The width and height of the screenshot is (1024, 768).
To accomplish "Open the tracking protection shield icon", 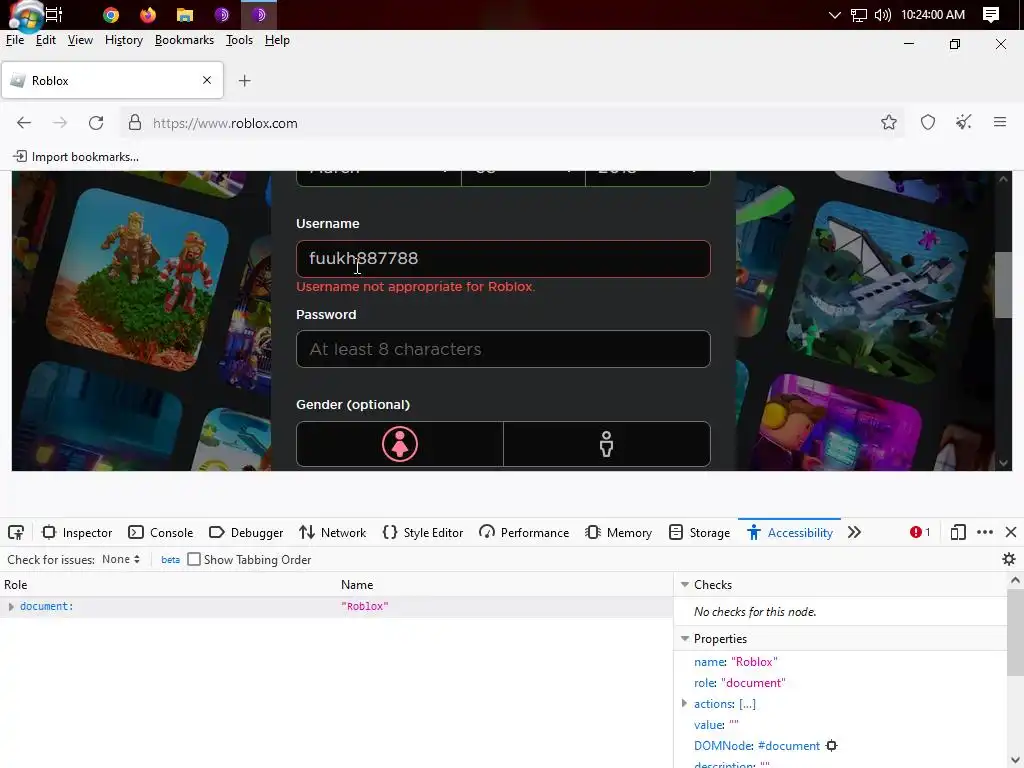I will [x=927, y=122].
